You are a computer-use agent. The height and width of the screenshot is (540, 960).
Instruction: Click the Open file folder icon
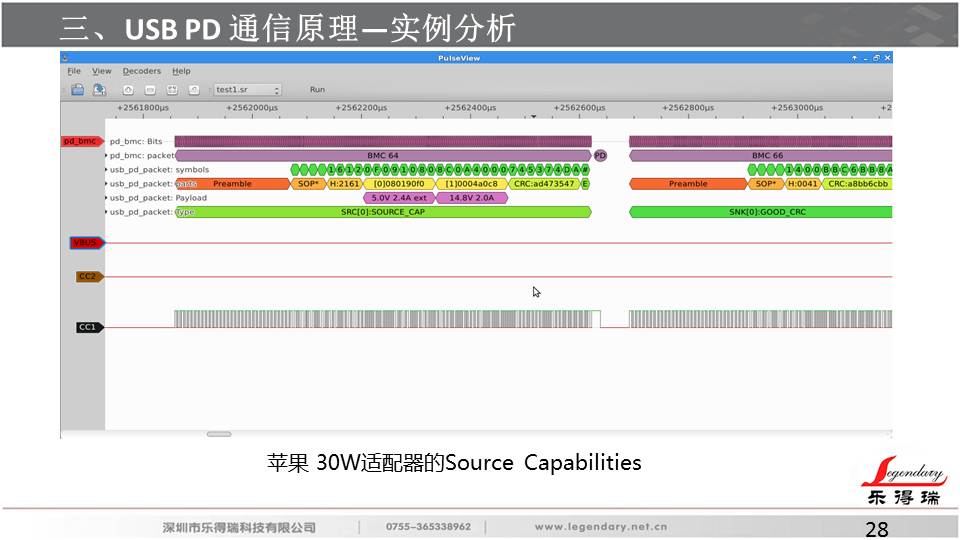[x=78, y=90]
